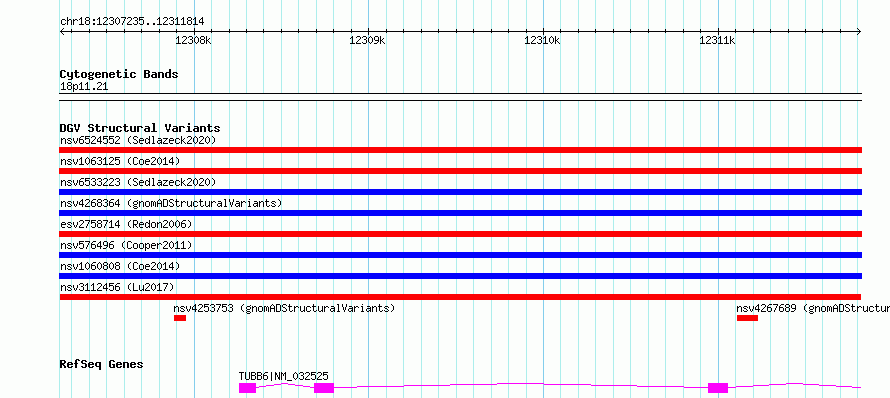This screenshot has width=890, height=398.
Task: Select the blue bar beneath nsv4268364
Action: tap(460, 213)
